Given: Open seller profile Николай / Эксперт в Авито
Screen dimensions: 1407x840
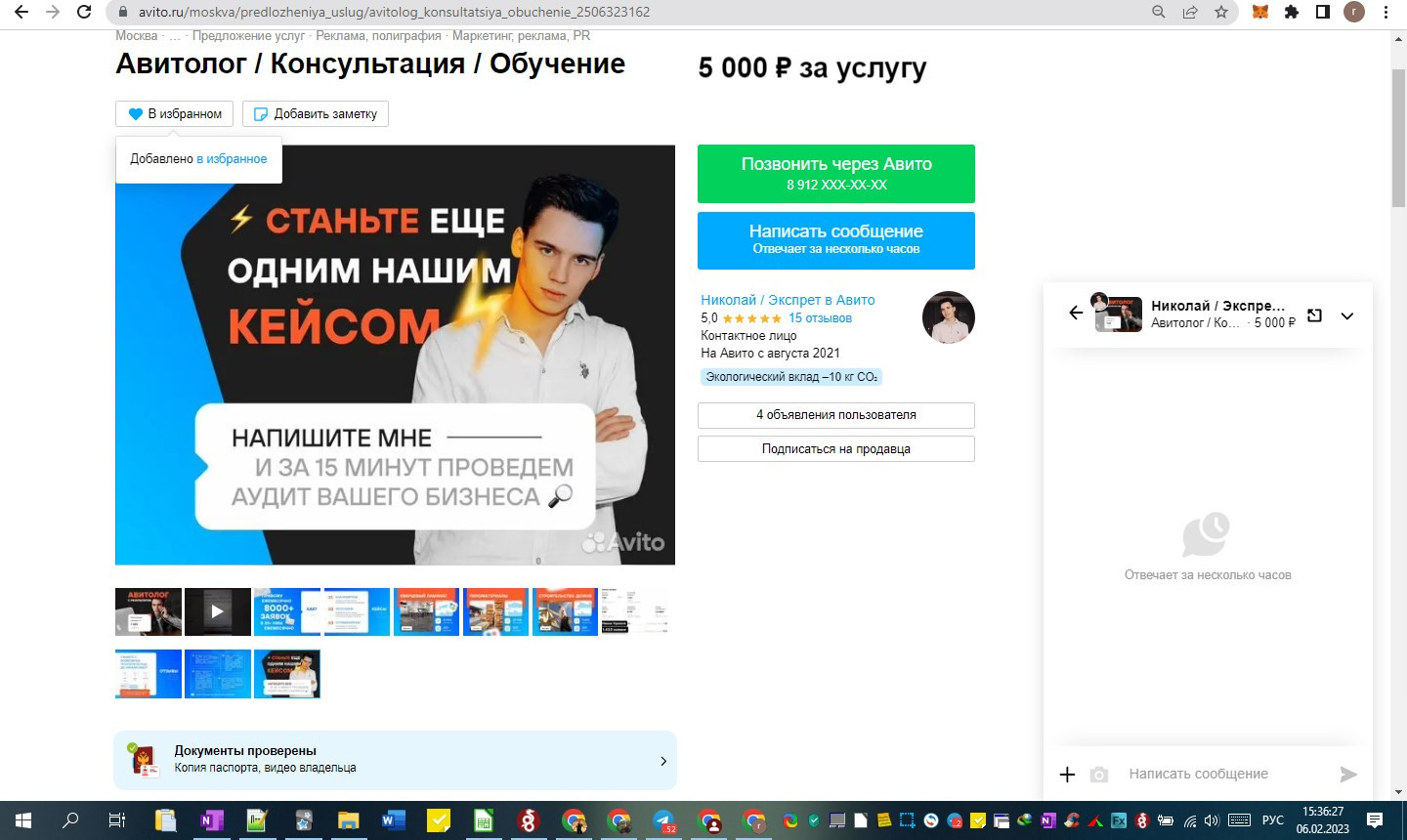Looking at the screenshot, I should [x=788, y=300].
